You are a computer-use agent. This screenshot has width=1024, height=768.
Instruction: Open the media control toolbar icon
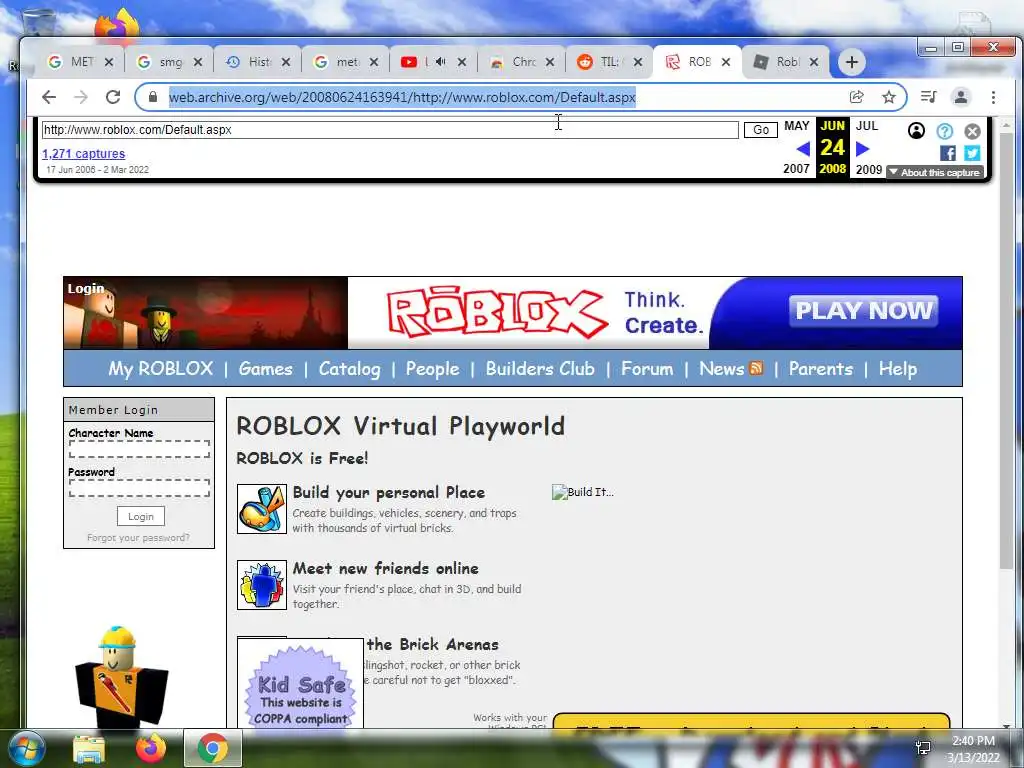[x=928, y=97]
